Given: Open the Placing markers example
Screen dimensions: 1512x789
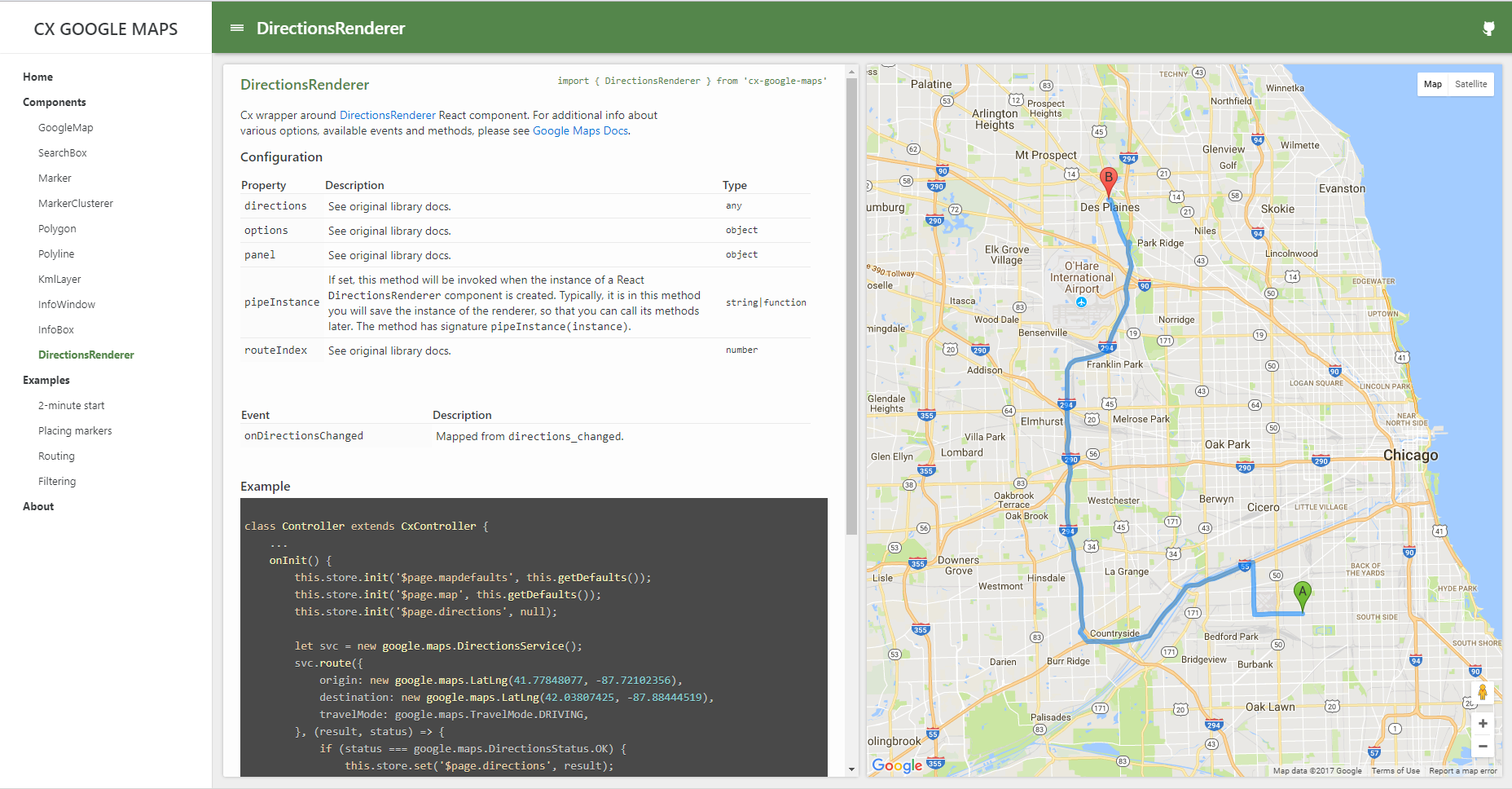Looking at the screenshot, I should point(75,430).
